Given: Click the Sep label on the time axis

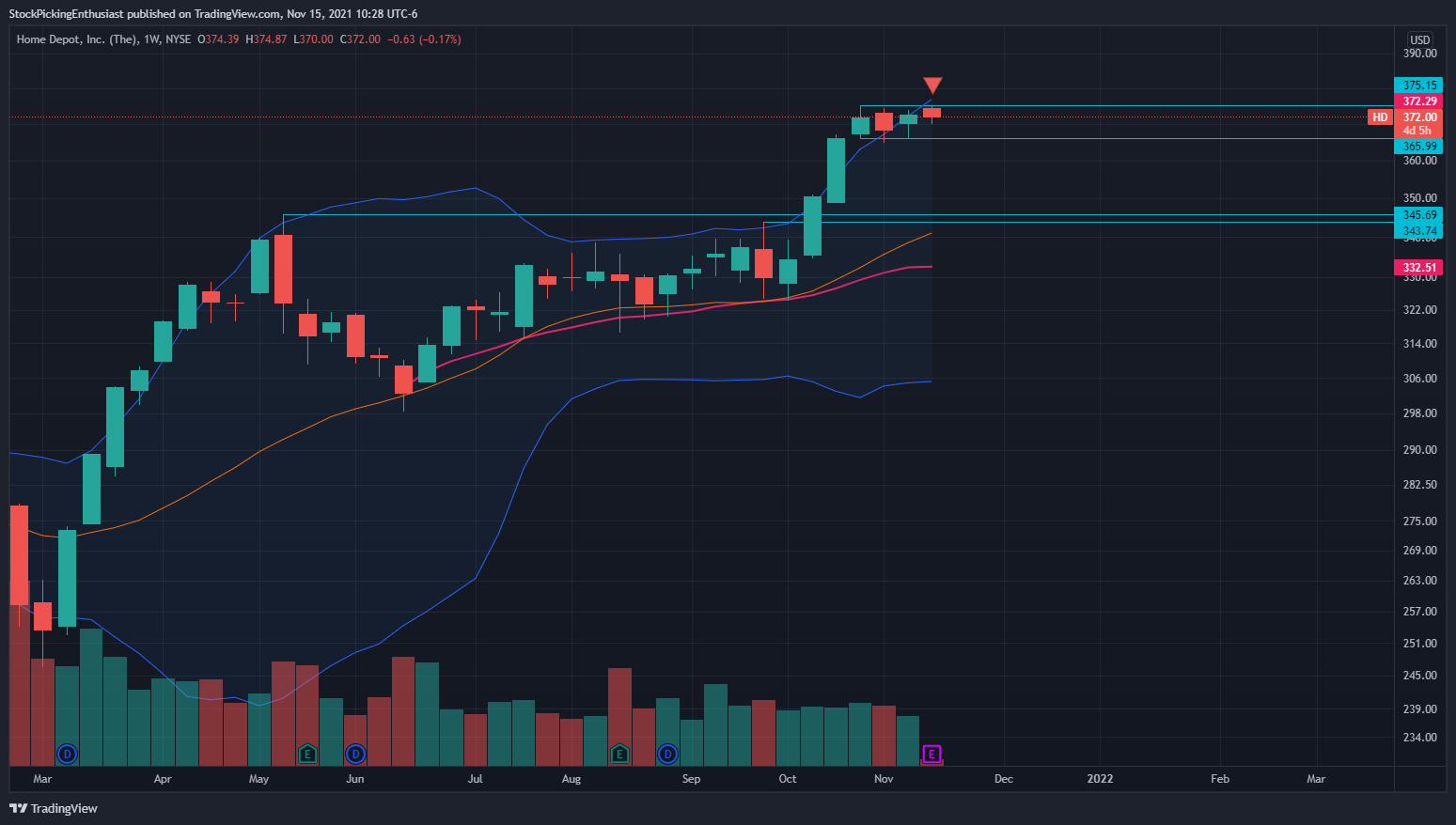Looking at the screenshot, I should point(692,779).
